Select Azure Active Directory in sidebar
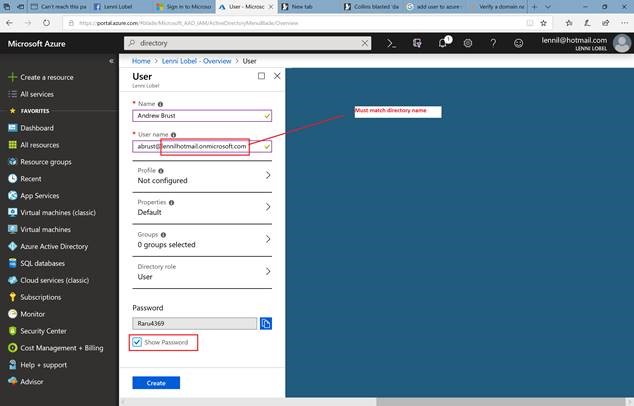The image size is (634, 406). [54, 246]
